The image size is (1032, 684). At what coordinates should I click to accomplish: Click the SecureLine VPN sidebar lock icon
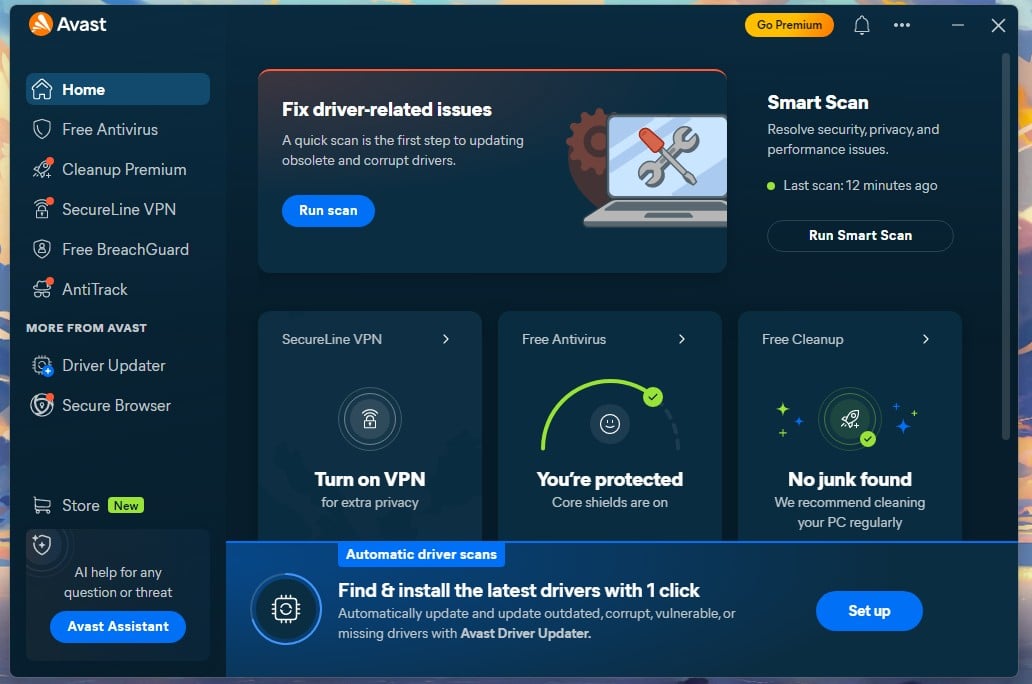[x=42, y=209]
